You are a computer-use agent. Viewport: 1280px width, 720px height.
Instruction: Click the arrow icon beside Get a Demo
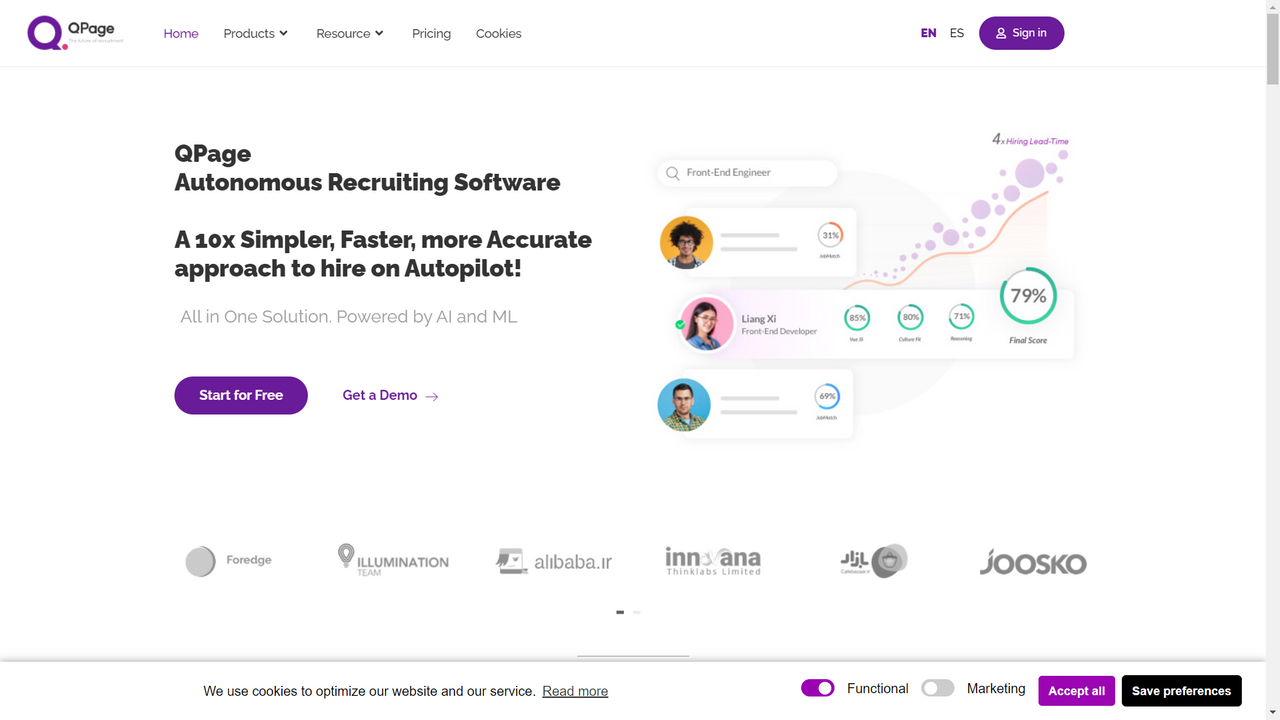[432, 396]
